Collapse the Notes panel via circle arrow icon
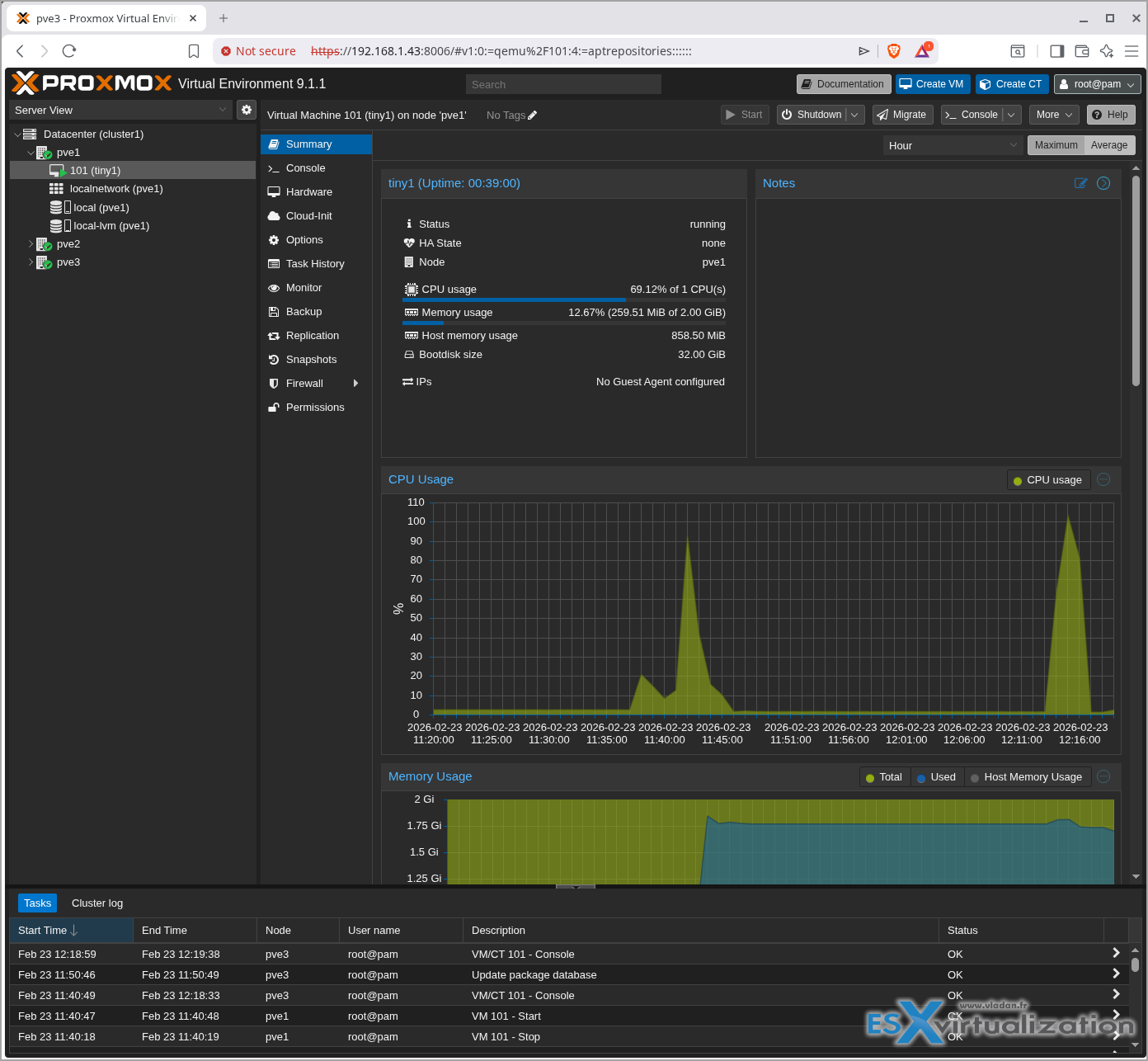Image resolution: width=1148 pixels, height=1061 pixels. click(1103, 183)
